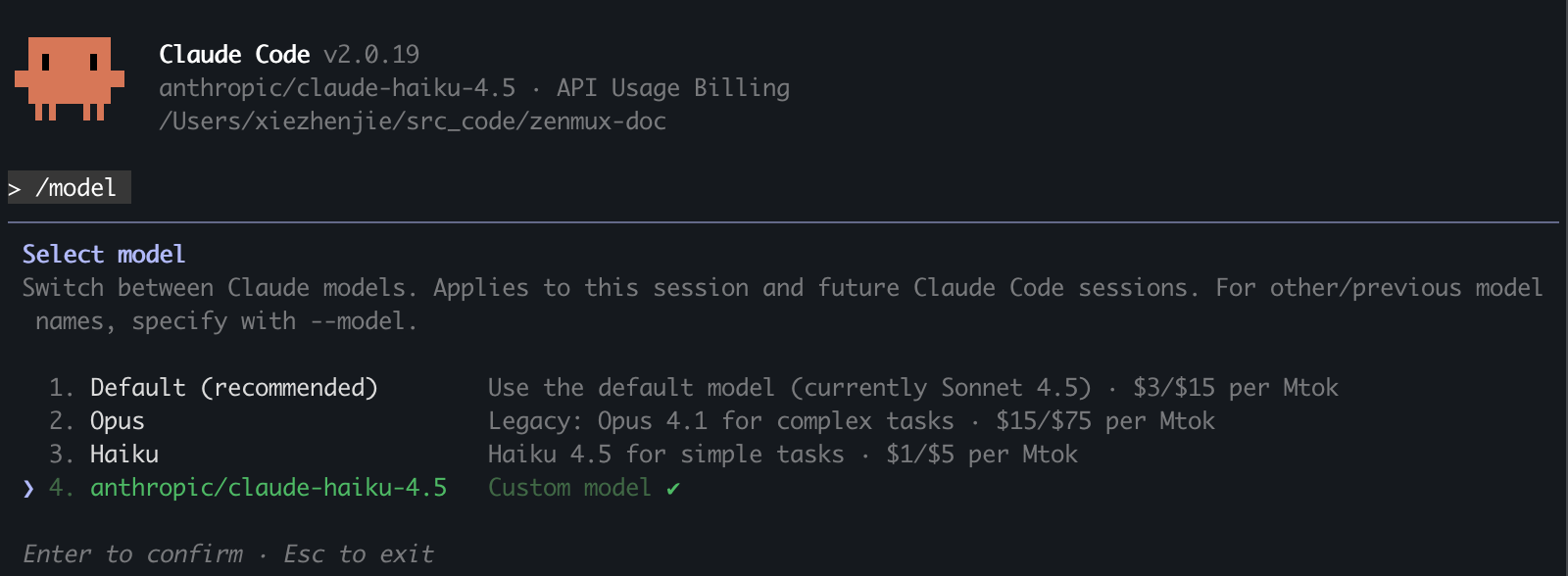Screen dimensions: 1568x576
Task: Select the anthropic/claude-haiku-4.5 custom model entry
Action: point(268,488)
